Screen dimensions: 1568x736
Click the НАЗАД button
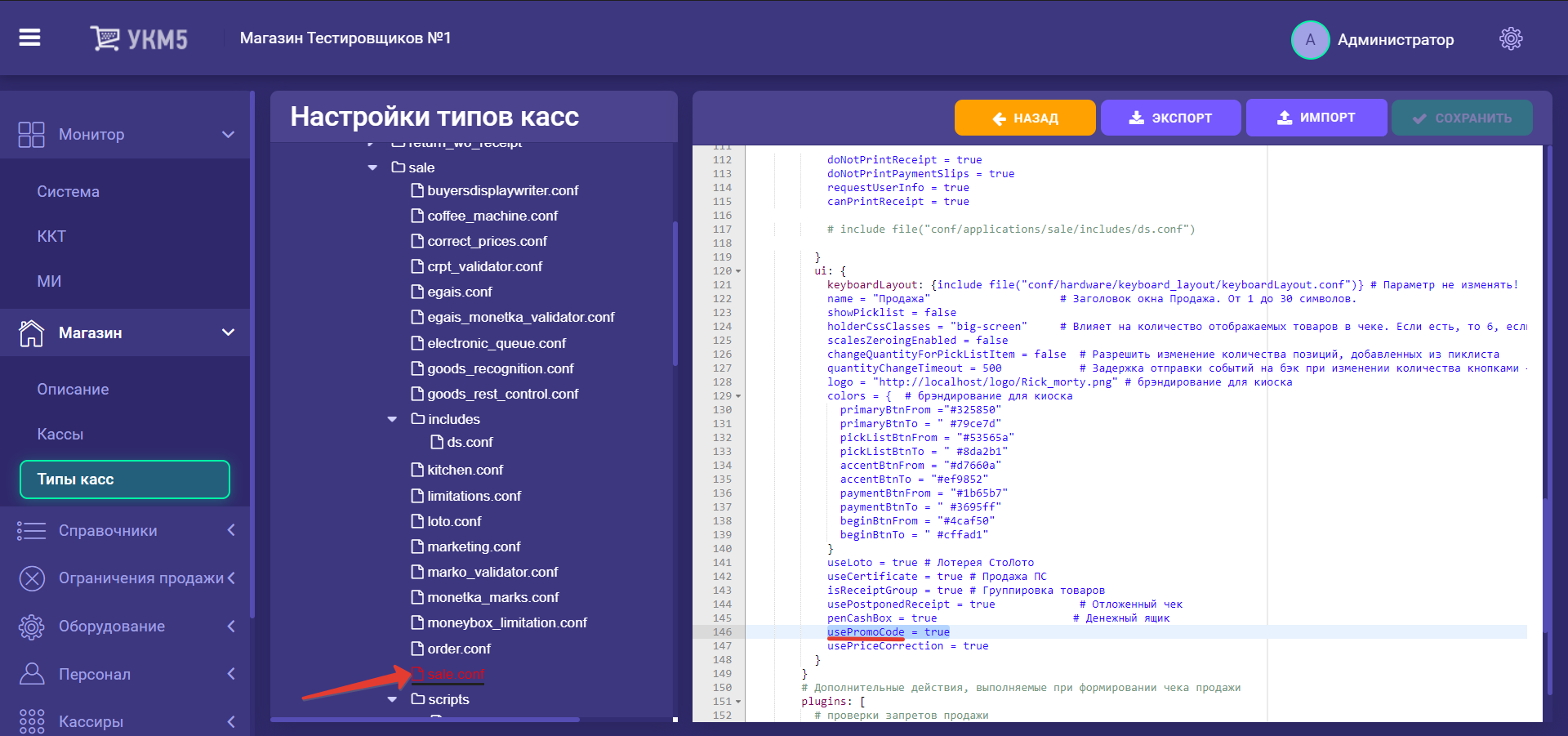(1025, 118)
